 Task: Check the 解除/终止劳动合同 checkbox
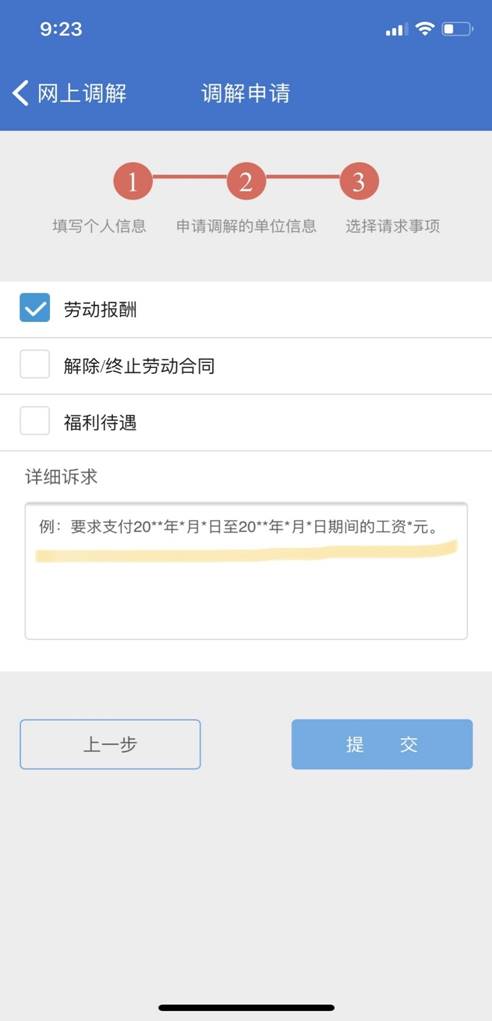(34, 364)
